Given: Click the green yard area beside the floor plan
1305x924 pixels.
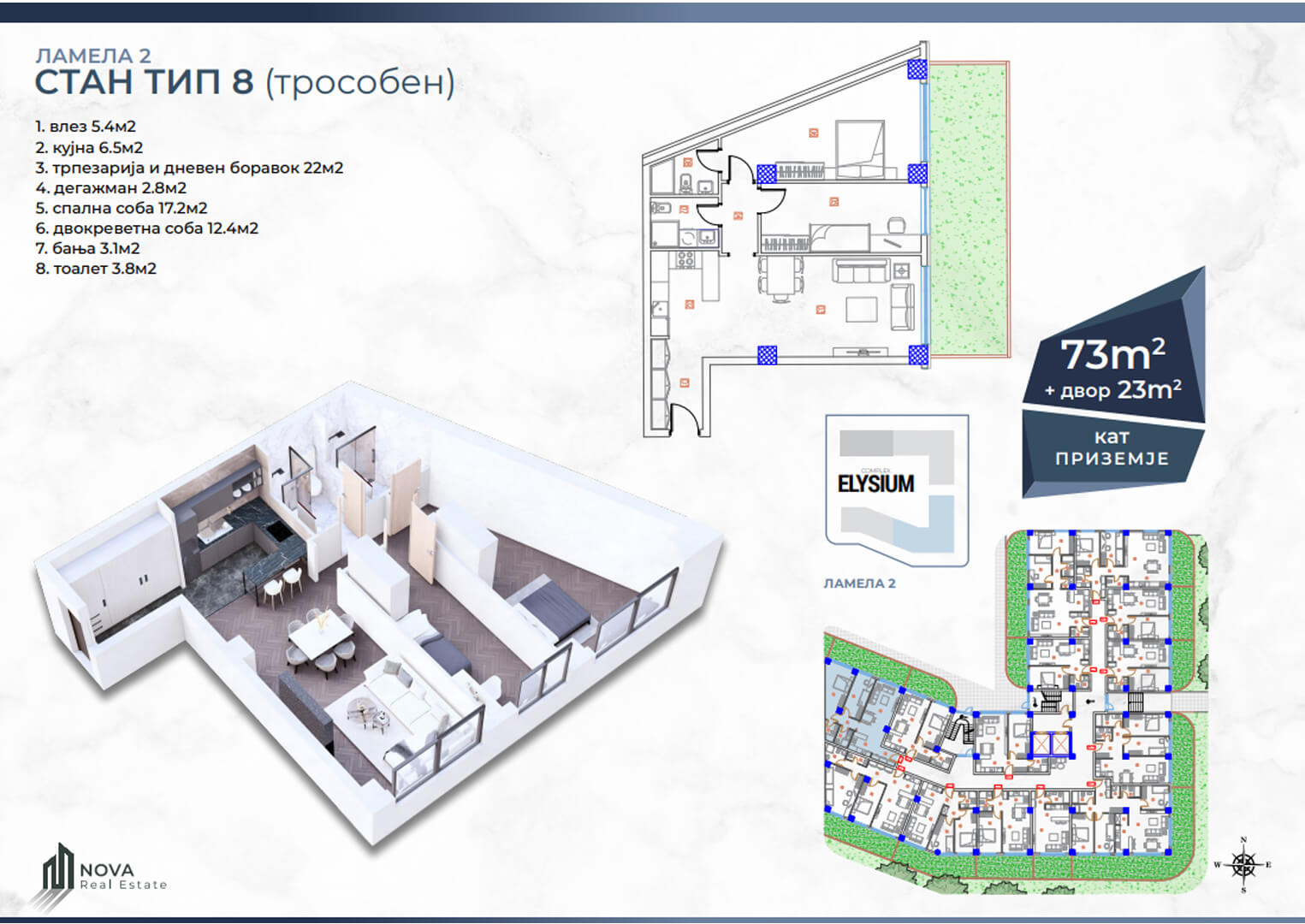Looking at the screenshot, I should (x=967, y=205).
